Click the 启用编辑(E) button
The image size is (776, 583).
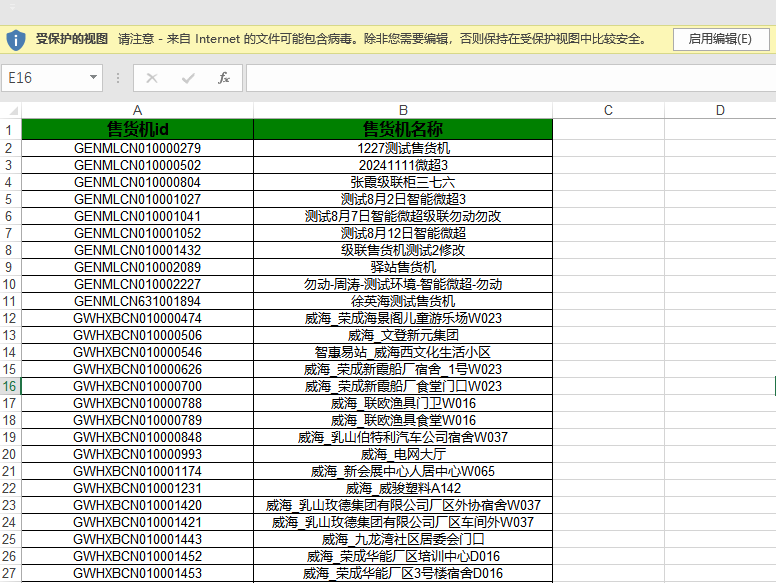(720, 39)
